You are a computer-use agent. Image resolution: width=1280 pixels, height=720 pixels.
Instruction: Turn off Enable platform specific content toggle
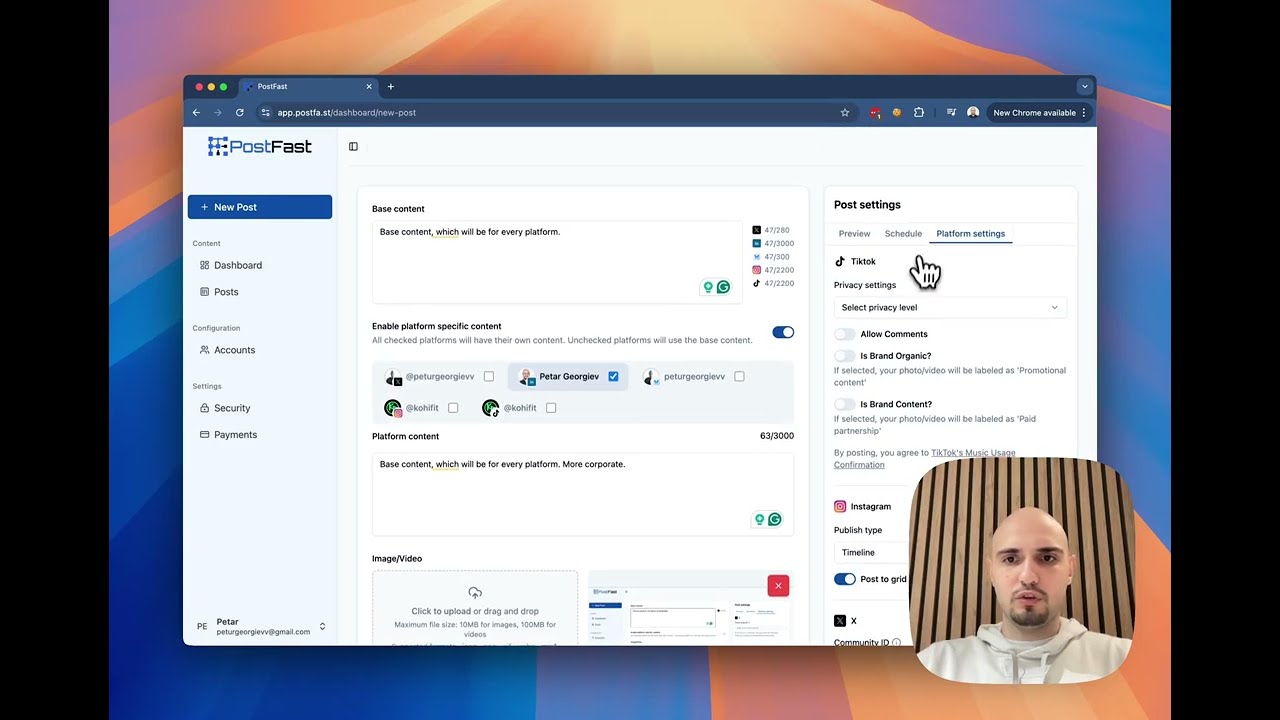tap(783, 332)
